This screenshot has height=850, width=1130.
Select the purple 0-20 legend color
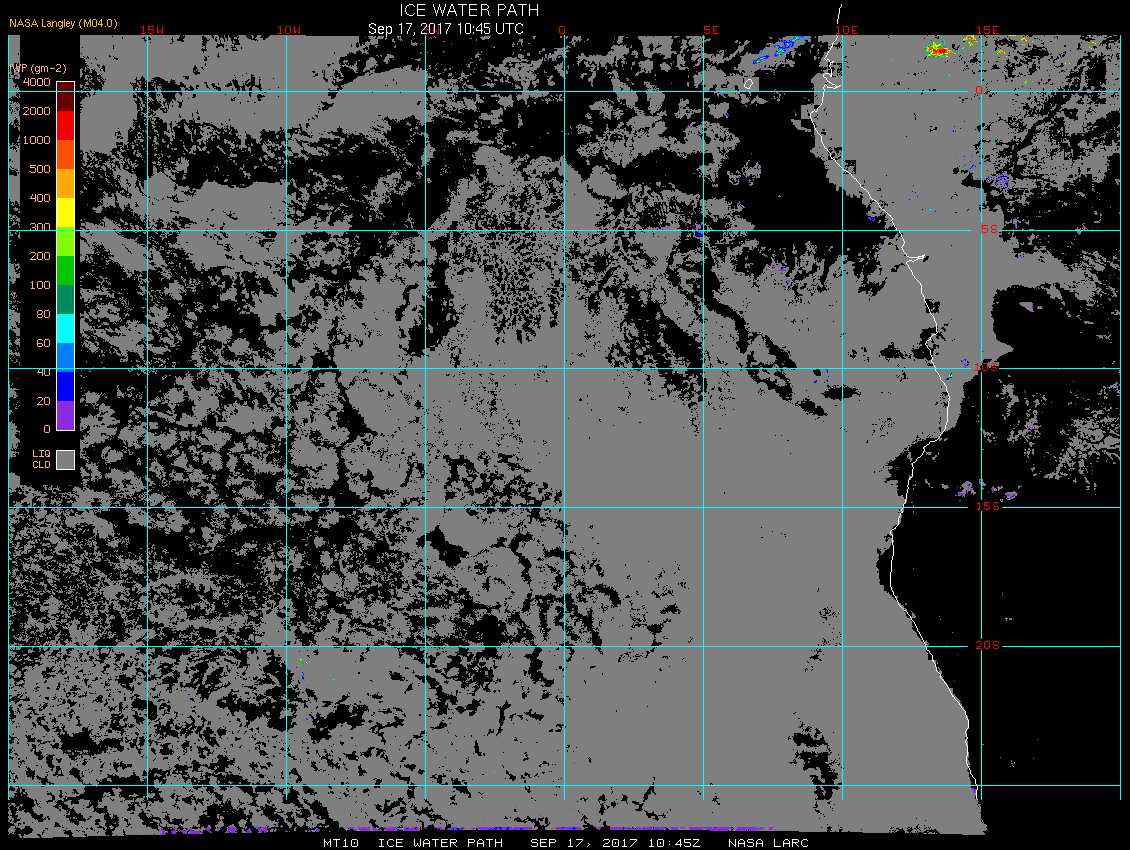[x=66, y=415]
